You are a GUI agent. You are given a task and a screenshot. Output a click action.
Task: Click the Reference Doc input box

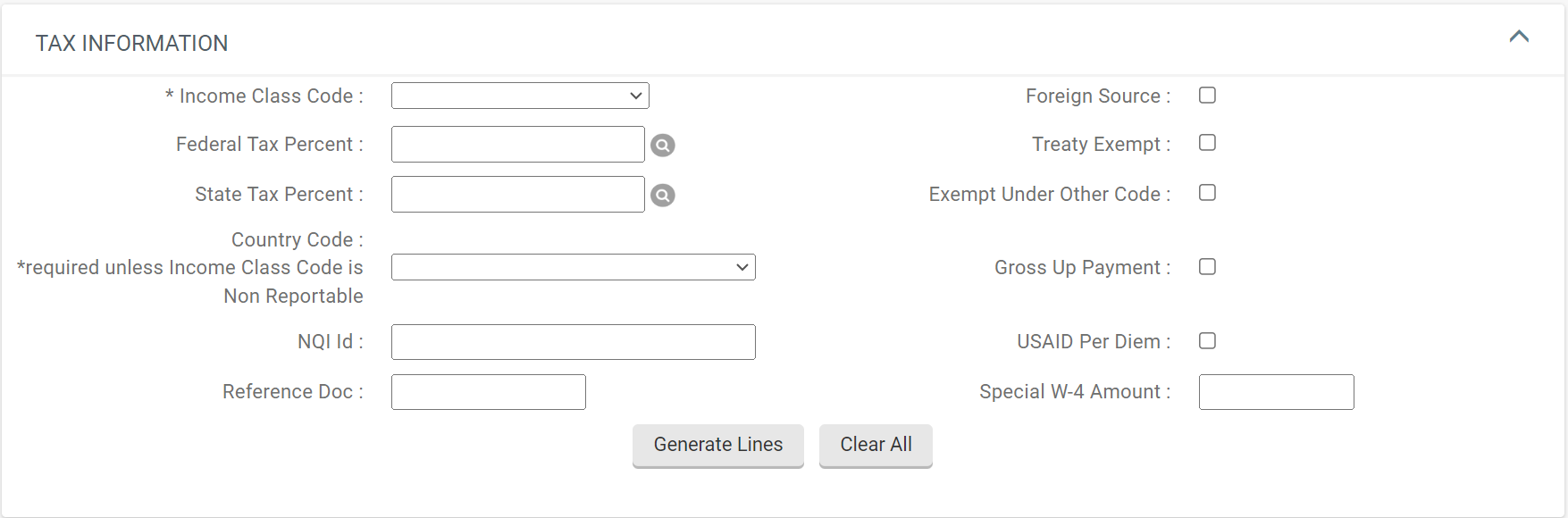point(489,392)
